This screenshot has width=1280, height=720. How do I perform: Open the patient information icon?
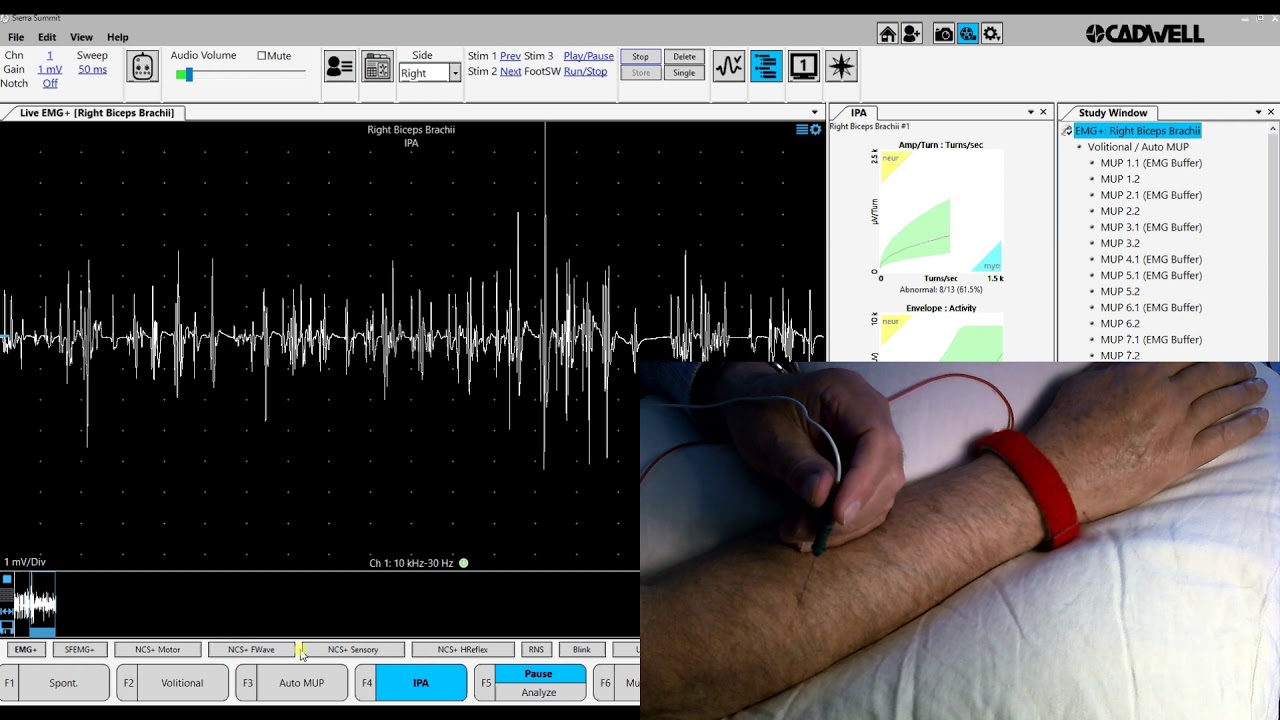point(339,67)
